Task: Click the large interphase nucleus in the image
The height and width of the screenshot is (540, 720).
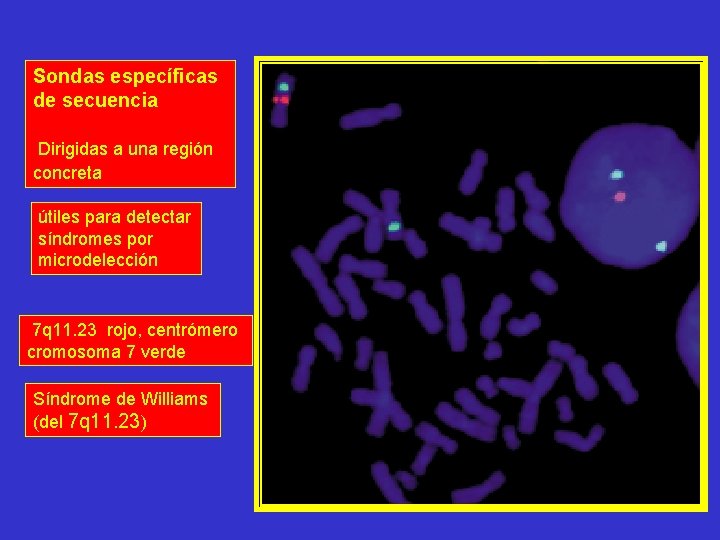Action: (x=630, y=196)
